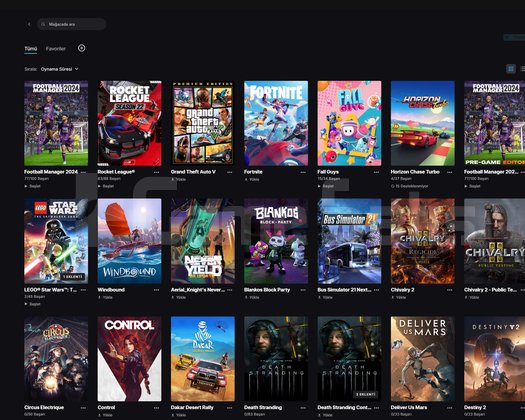
Task: Click the Horizon Chase Turbo title text
Action: point(415,172)
